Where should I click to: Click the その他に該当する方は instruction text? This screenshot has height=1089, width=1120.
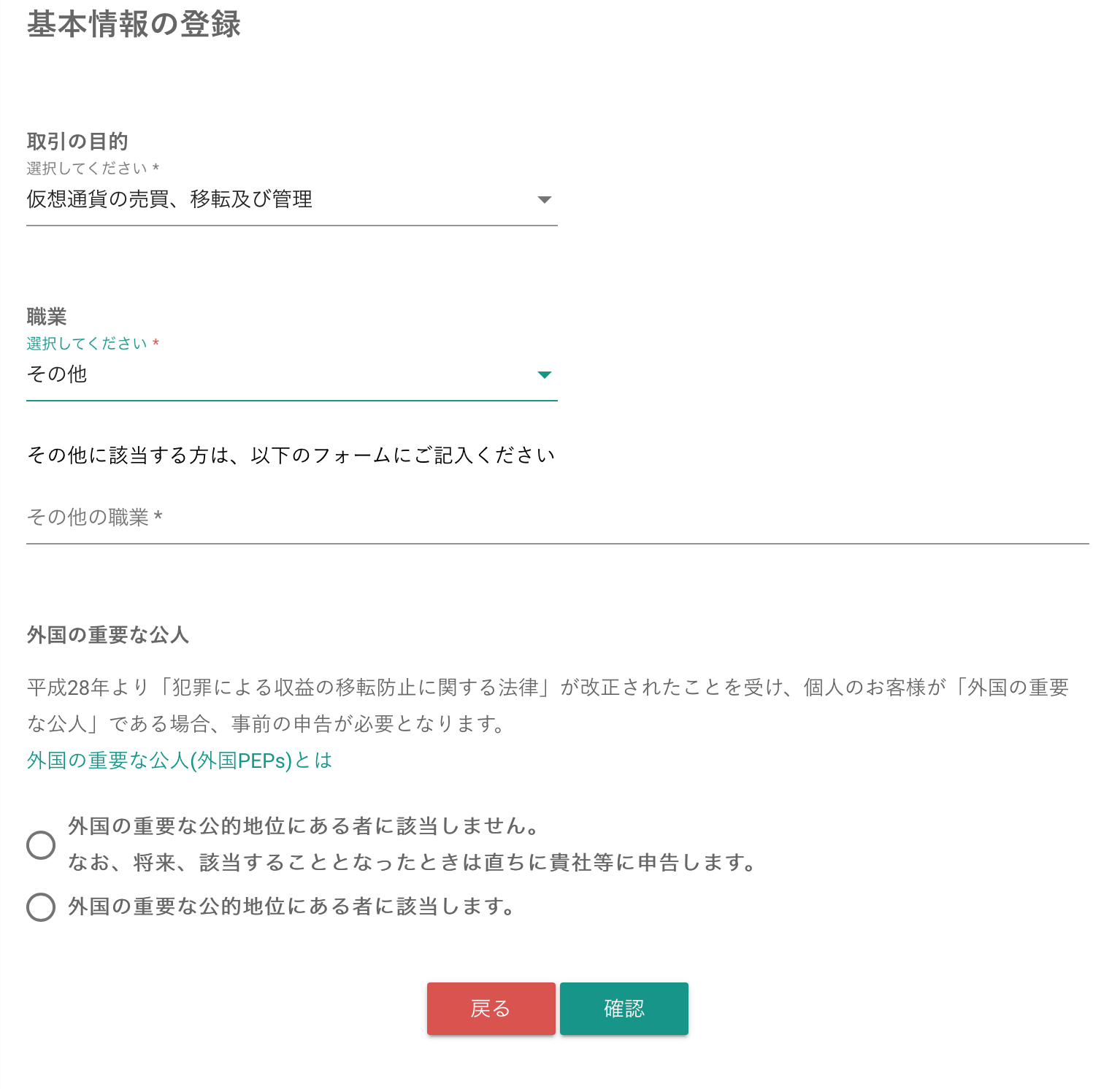coord(291,455)
